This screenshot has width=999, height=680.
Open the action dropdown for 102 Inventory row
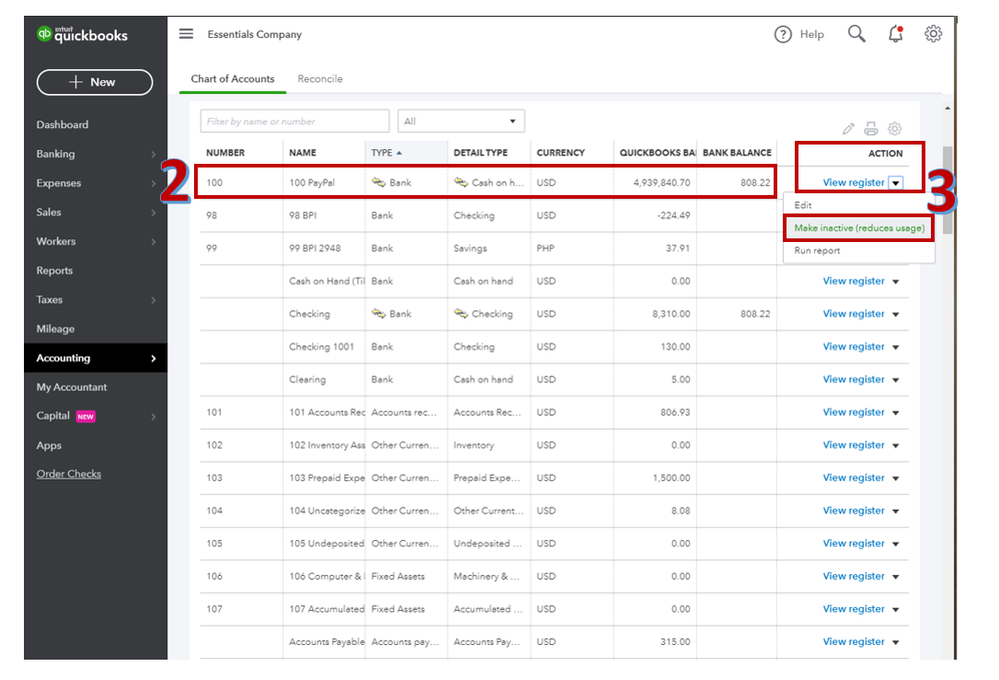(x=896, y=445)
